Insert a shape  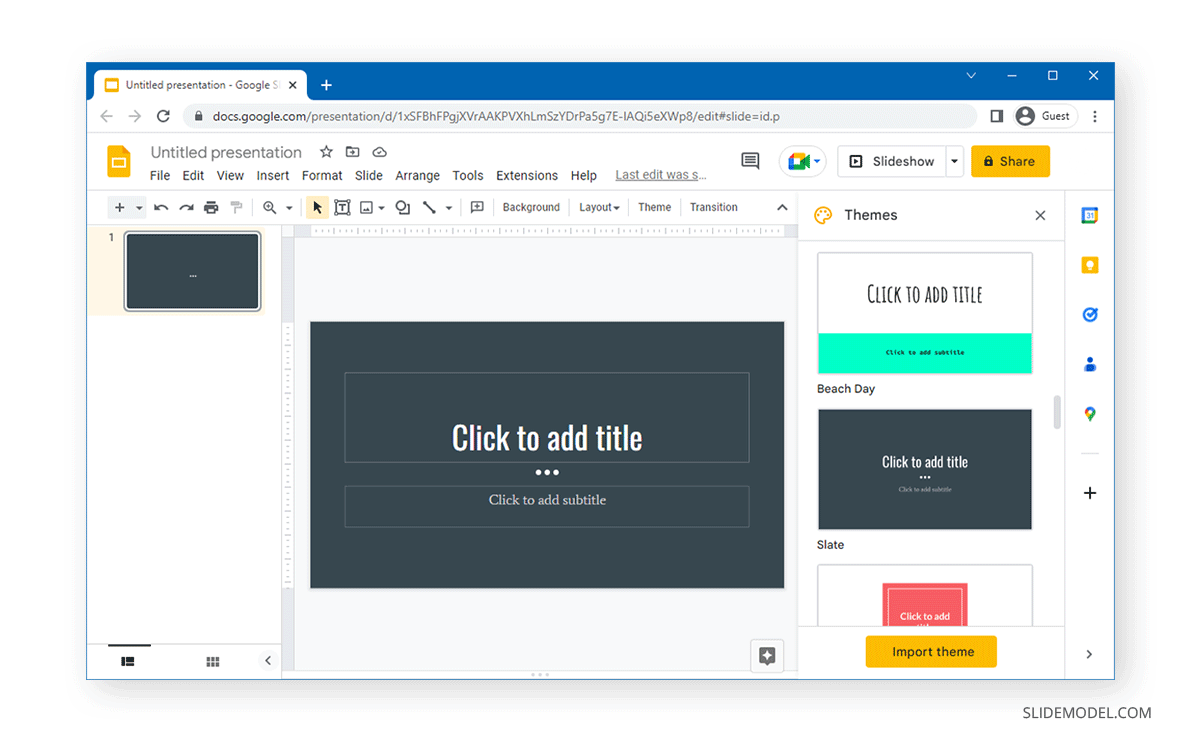click(402, 207)
